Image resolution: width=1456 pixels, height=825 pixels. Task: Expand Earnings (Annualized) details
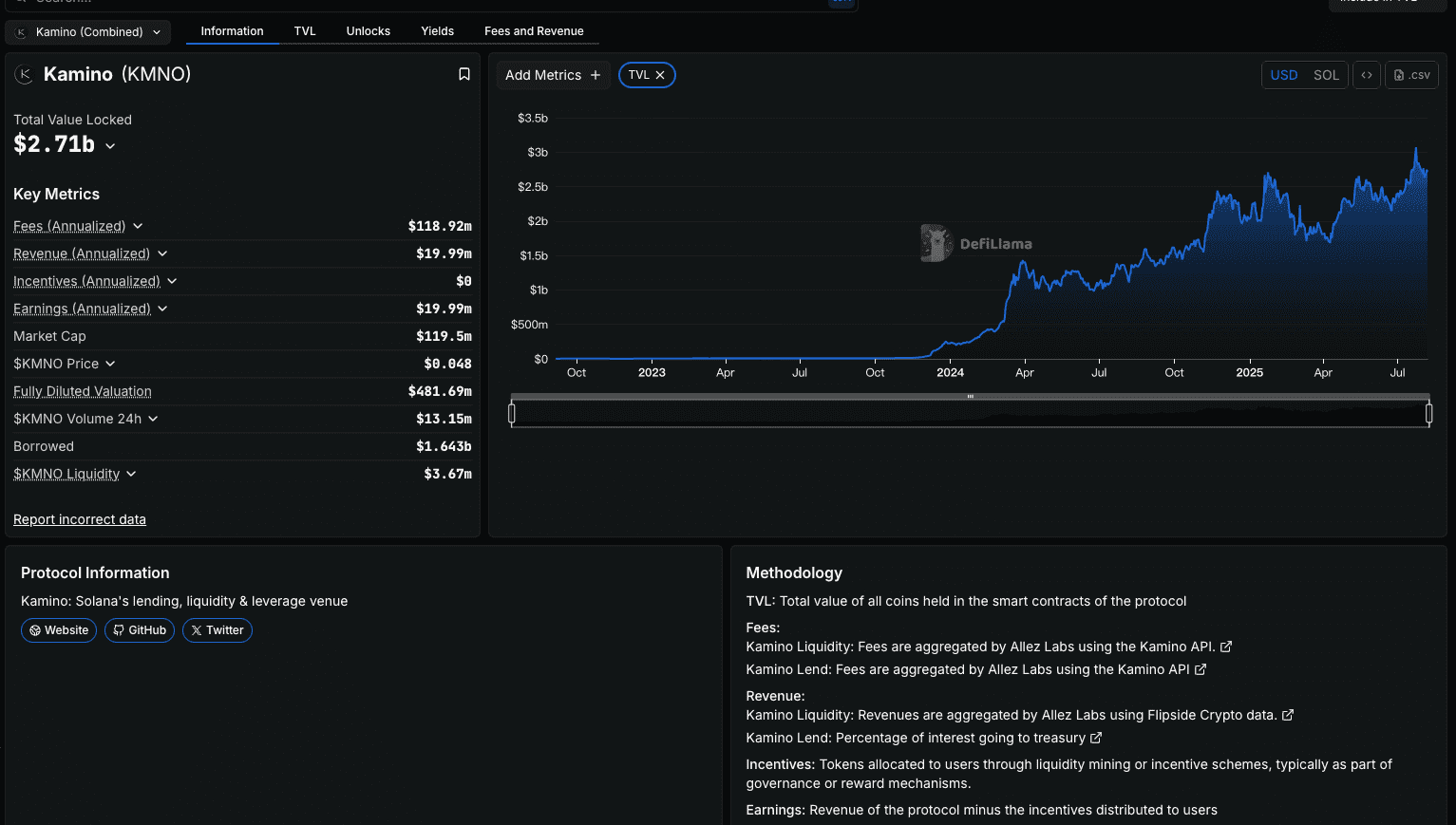162,309
